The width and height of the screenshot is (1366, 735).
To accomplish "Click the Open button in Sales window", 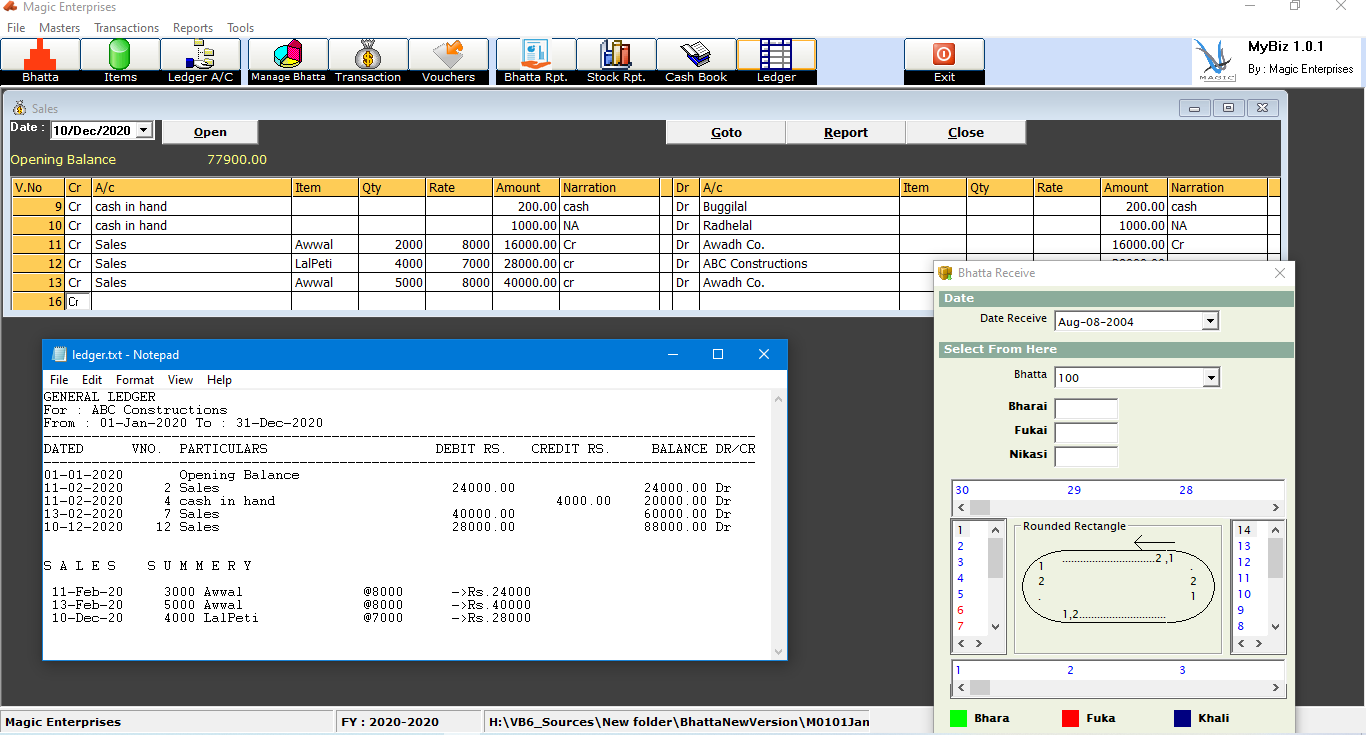I will [210, 132].
